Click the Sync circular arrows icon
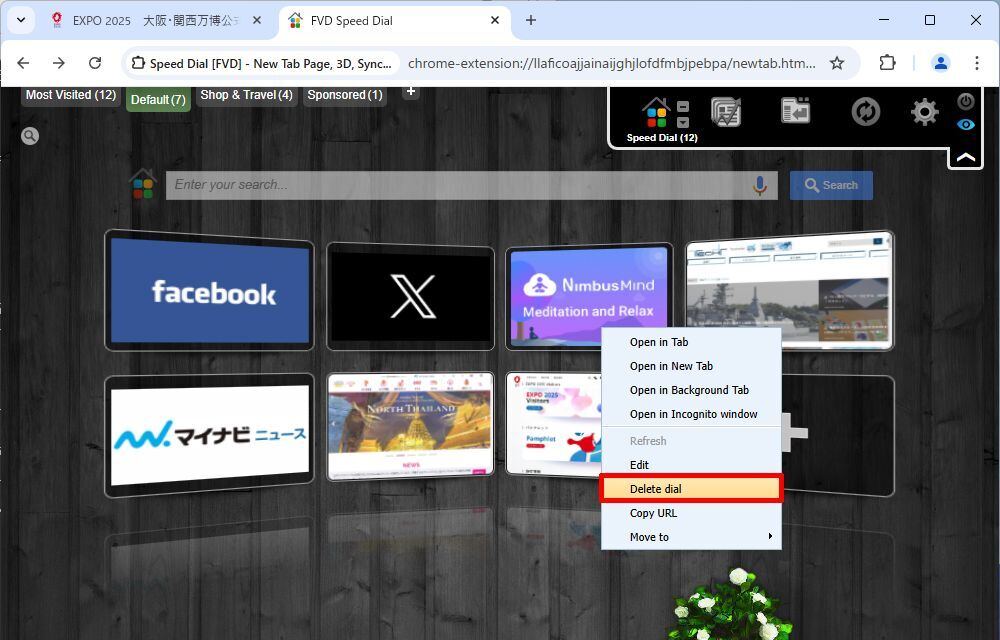Image resolution: width=1000 pixels, height=640 pixels. pos(865,112)
